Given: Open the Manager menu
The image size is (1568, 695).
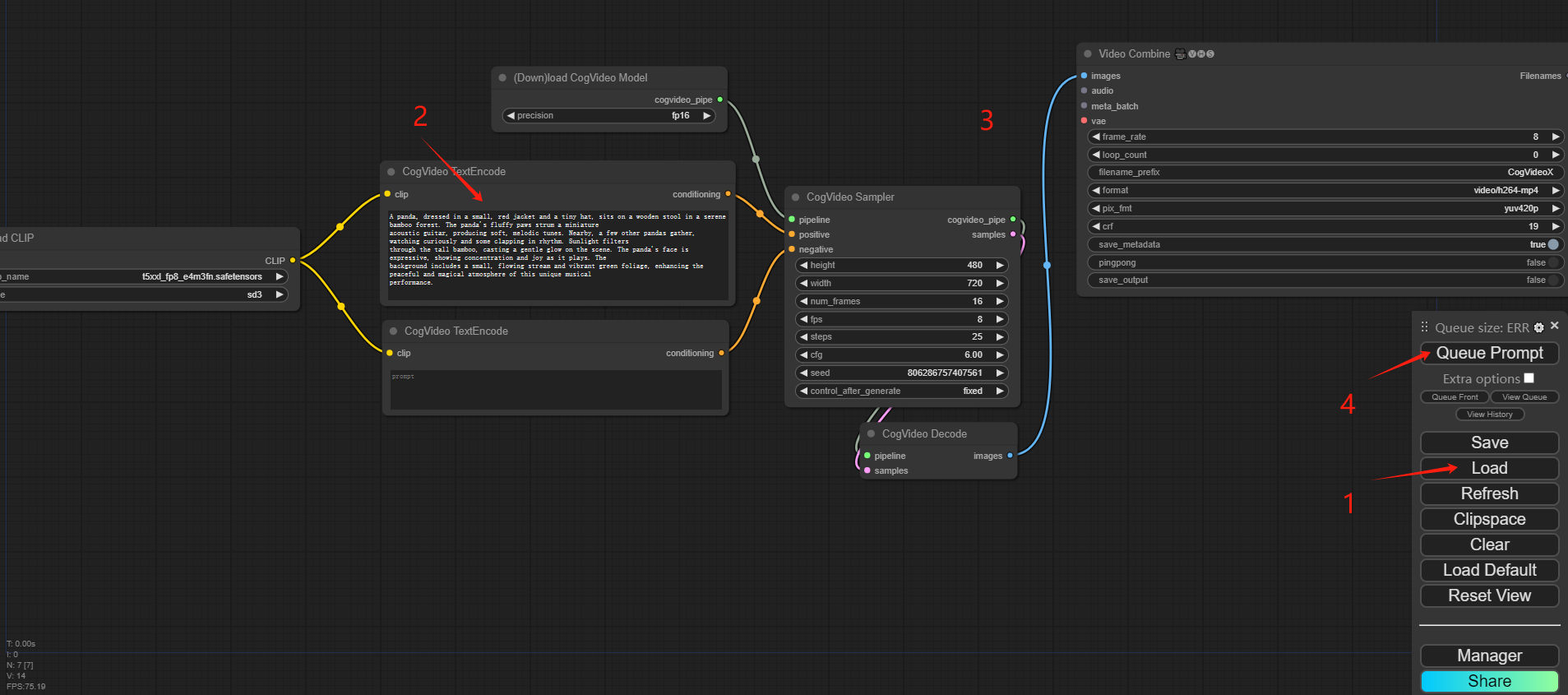Looking at the screenshot, I should [x=1489, y=656].
